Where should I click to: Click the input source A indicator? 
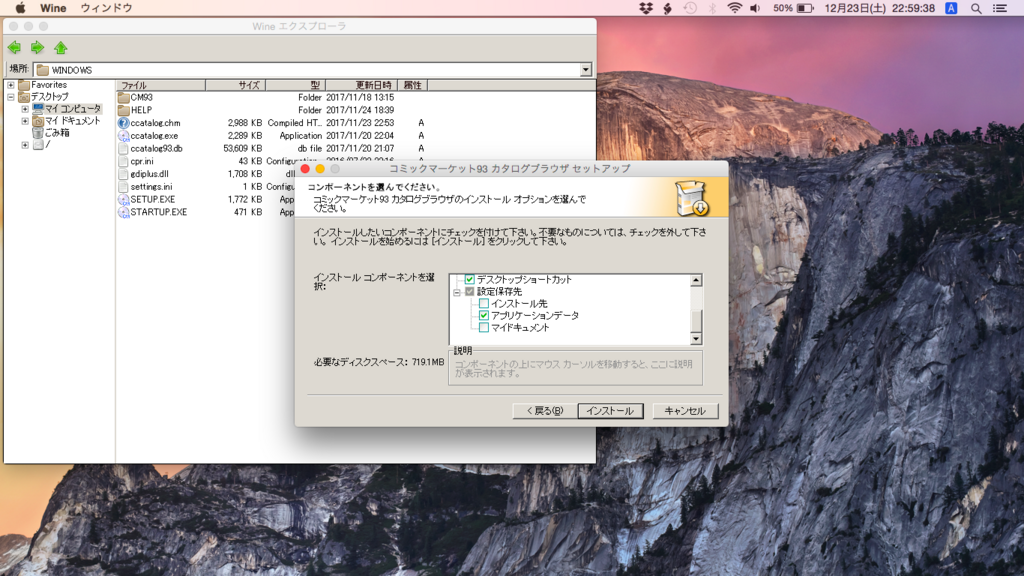point(952,8)
